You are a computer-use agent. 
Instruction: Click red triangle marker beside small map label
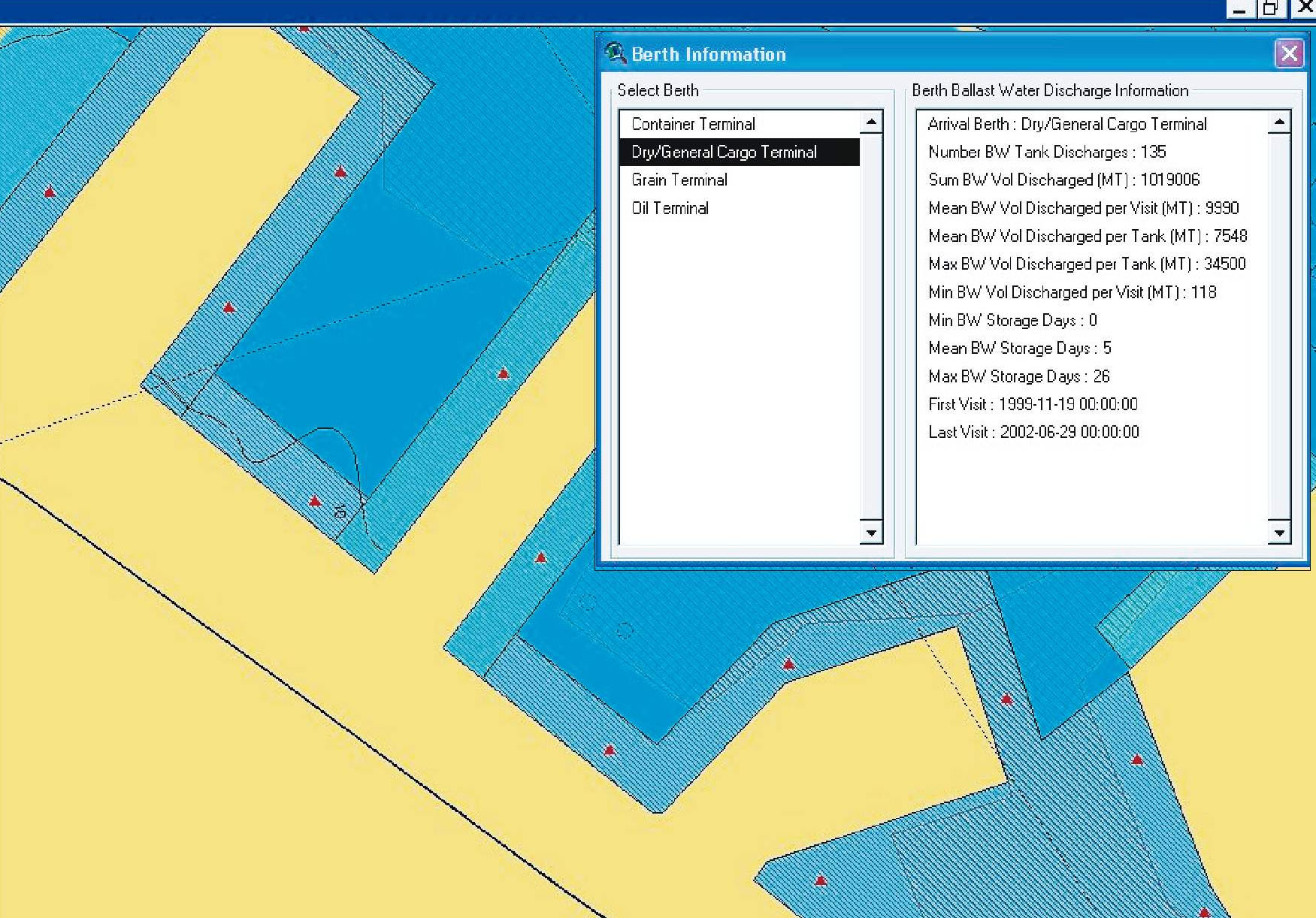coord(315,501)
